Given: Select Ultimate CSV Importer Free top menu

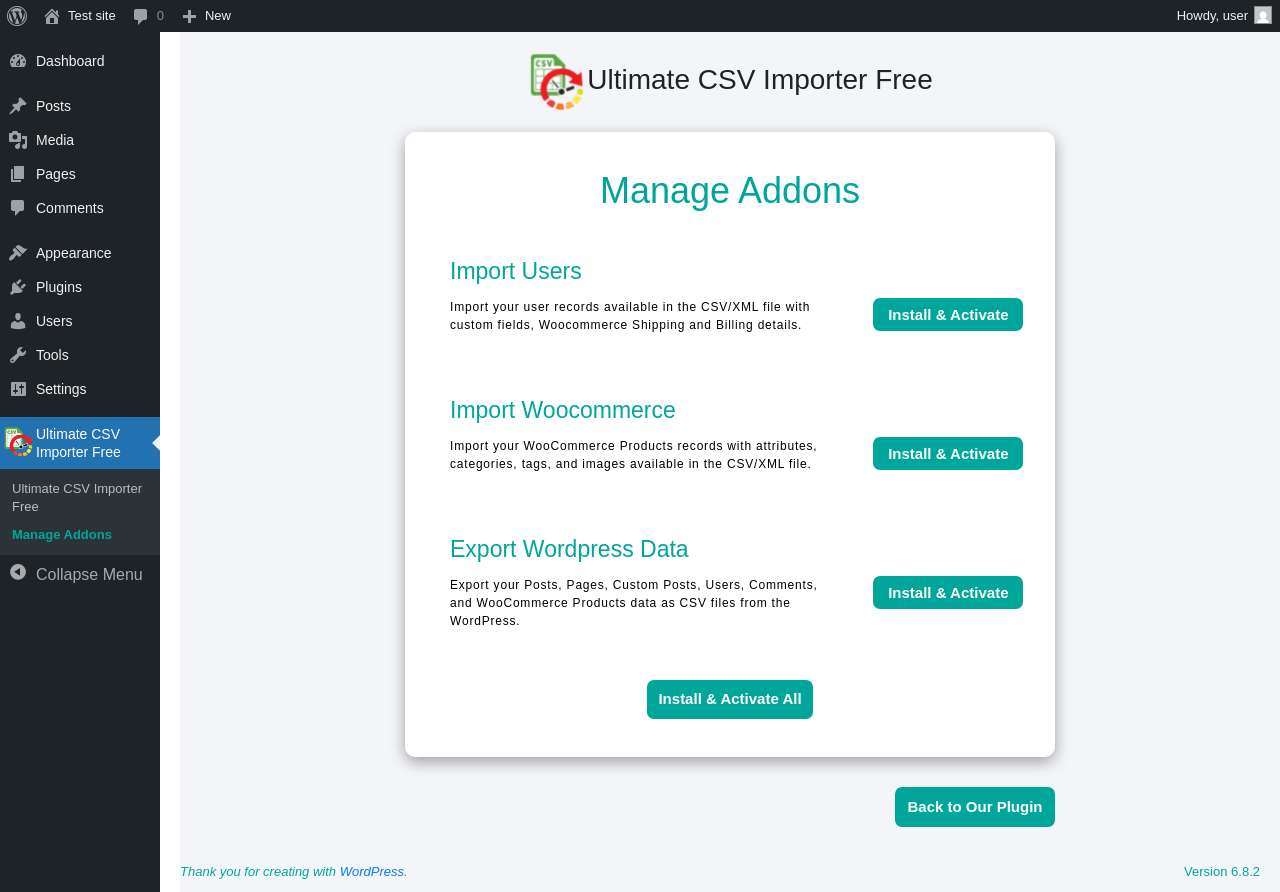Looking at the screenshot, I should (x=80, y=443).
